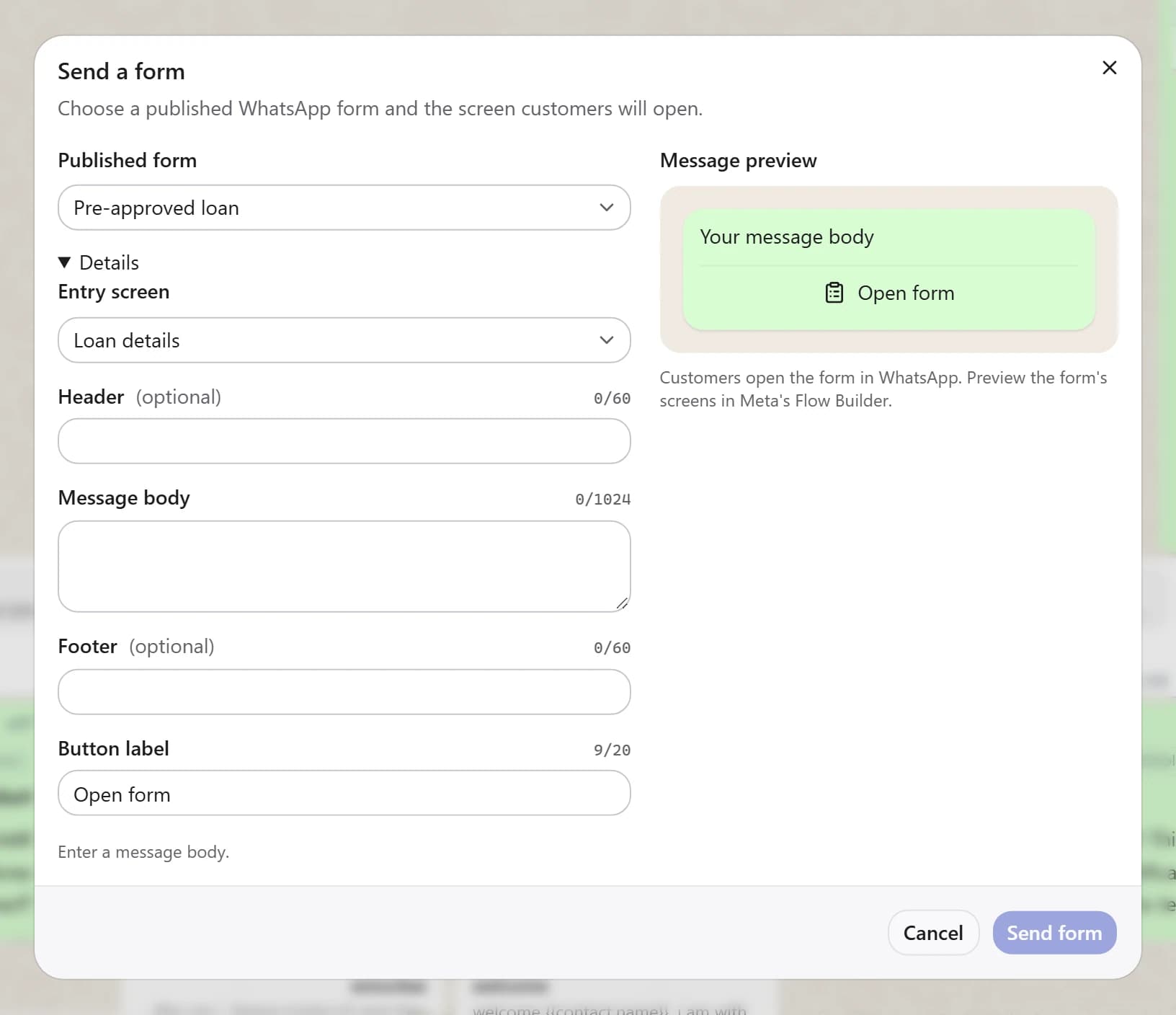
Task: Collapse the Details disclosure triangle
Action: 64,262
